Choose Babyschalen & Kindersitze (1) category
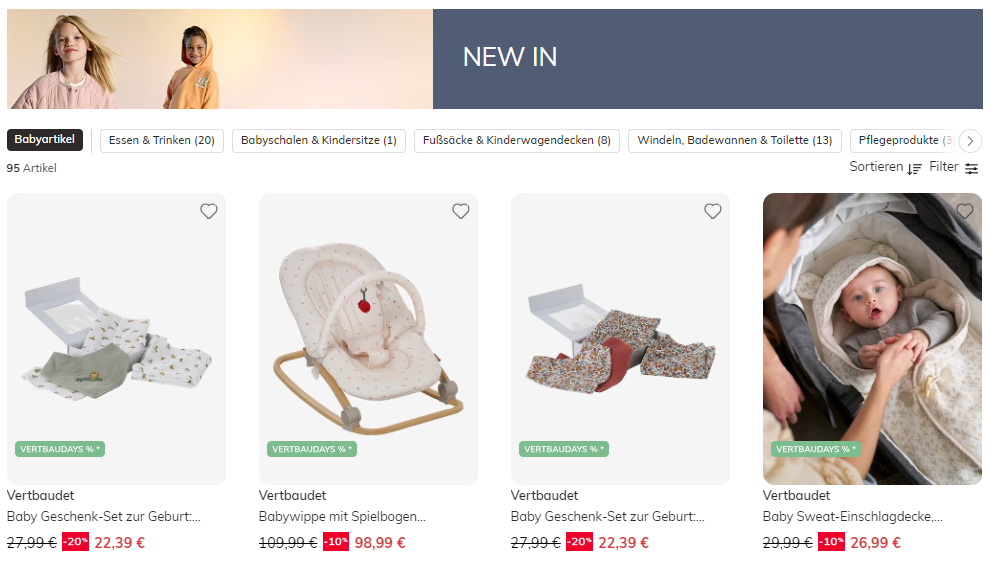The height and width of the screenshot is (561, 991). coord(319,140)
